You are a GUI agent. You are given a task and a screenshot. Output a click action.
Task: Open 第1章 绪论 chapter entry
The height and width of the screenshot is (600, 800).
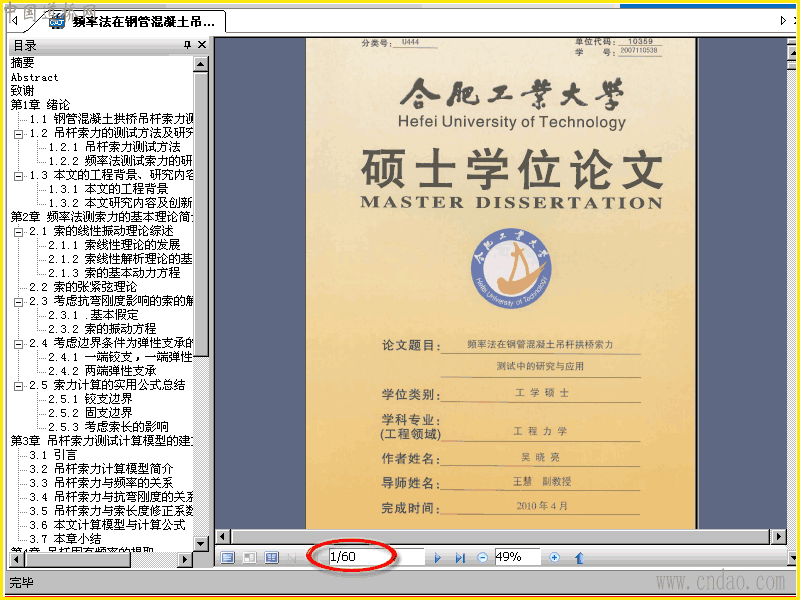point(40,105)
